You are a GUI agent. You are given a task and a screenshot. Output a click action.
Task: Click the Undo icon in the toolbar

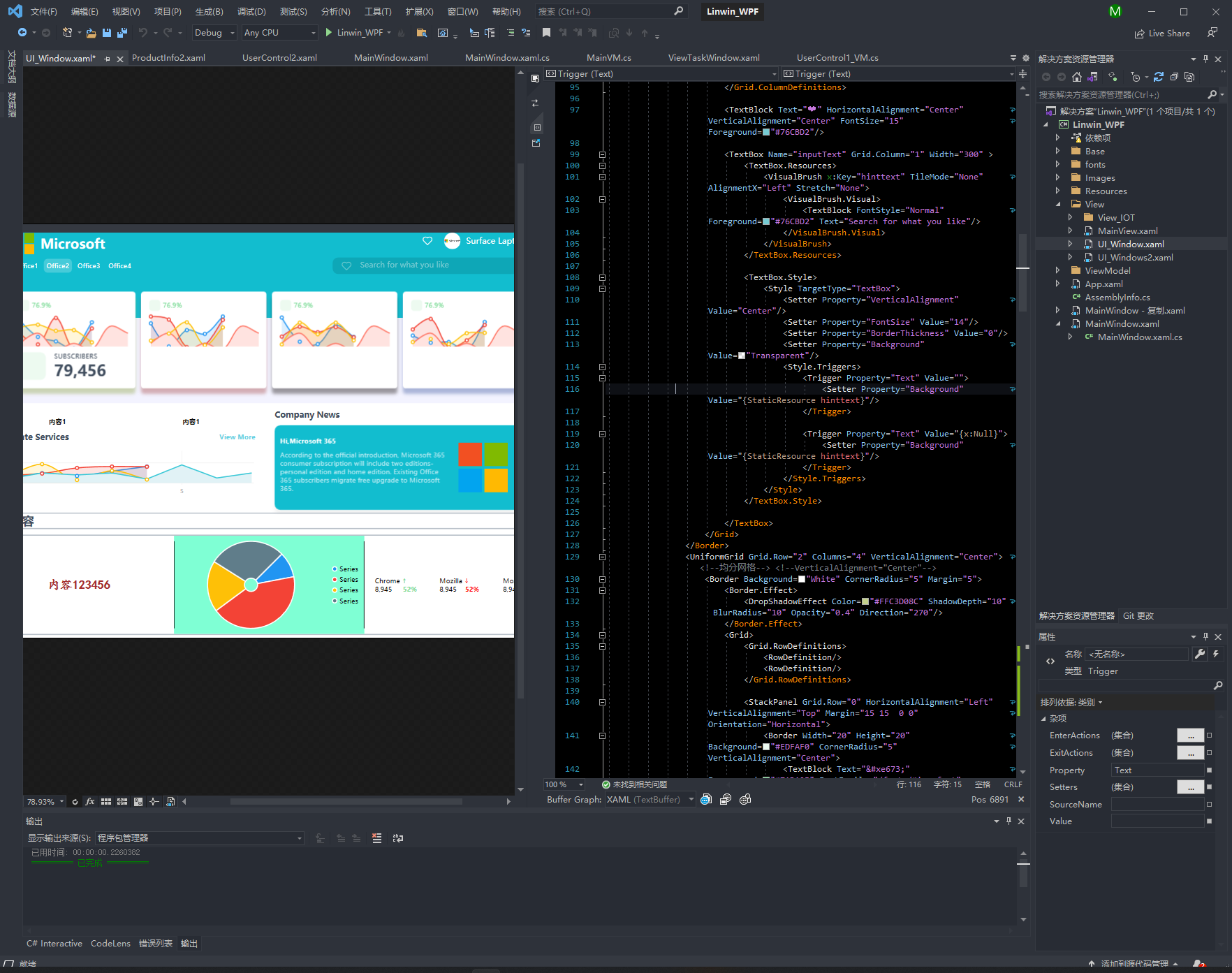(x=144, y=33)
